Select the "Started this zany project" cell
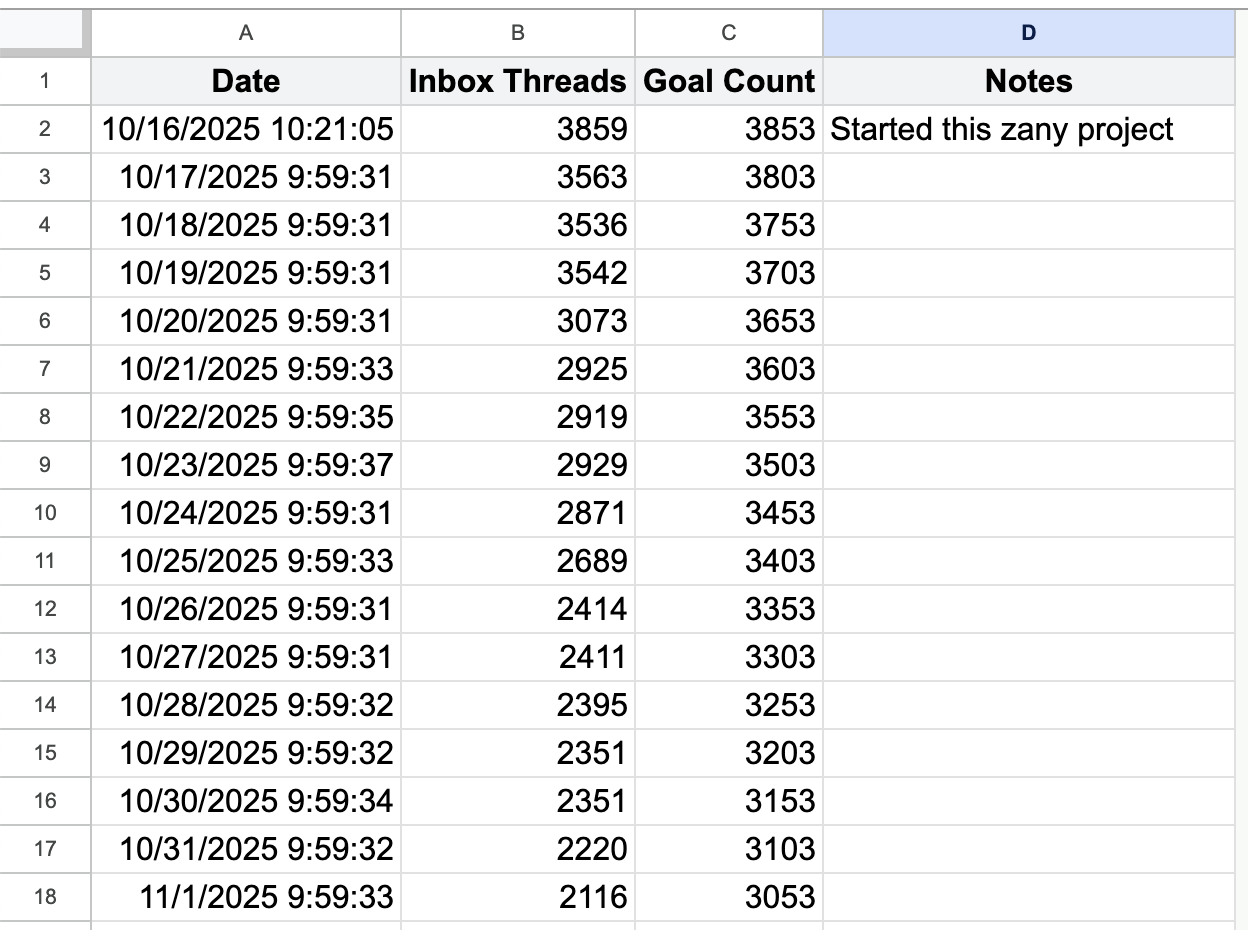Screen dimensions: 1248x930 click(x=1028, y=129)
